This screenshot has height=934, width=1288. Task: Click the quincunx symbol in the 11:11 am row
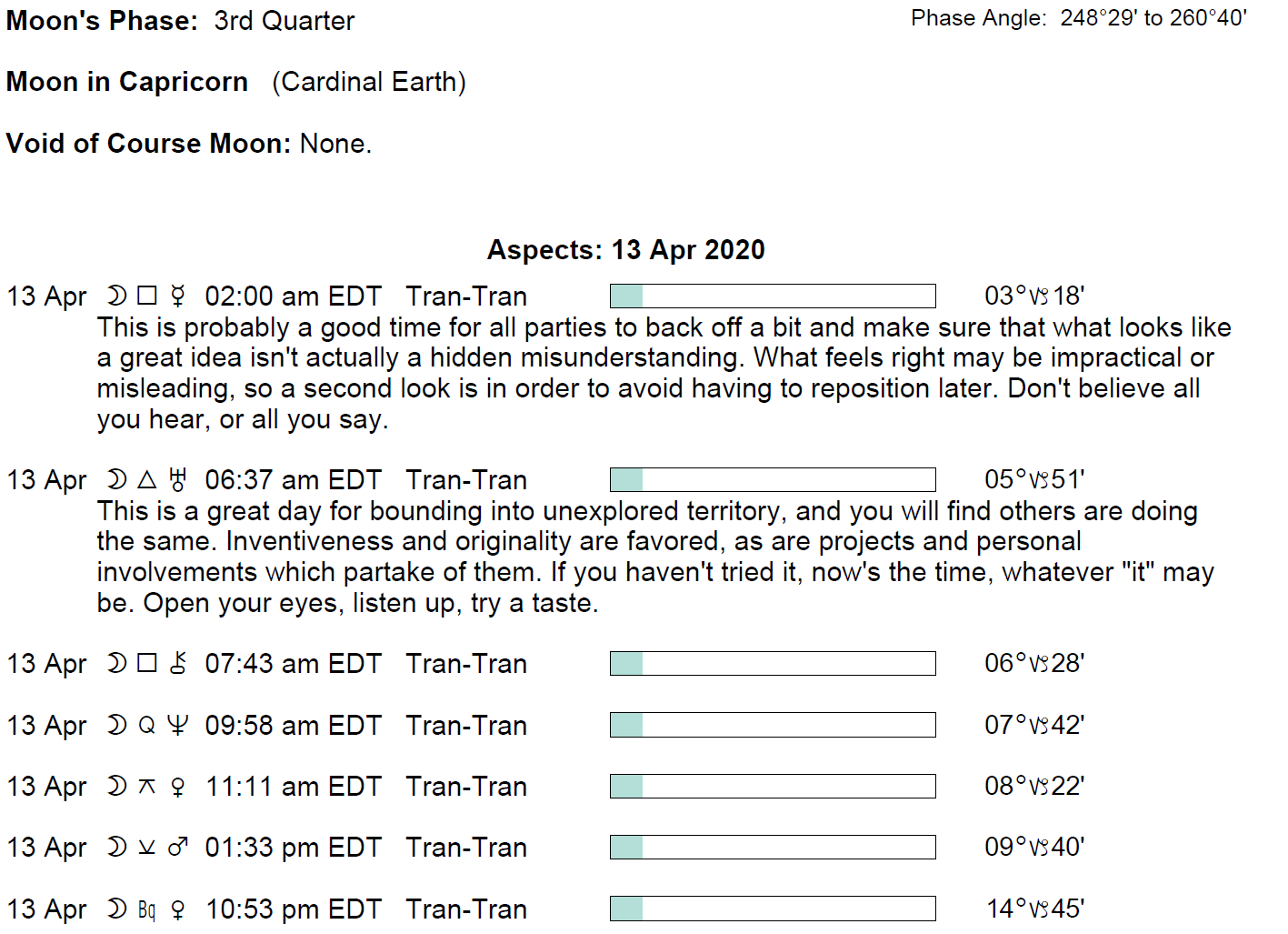[147, 787]
